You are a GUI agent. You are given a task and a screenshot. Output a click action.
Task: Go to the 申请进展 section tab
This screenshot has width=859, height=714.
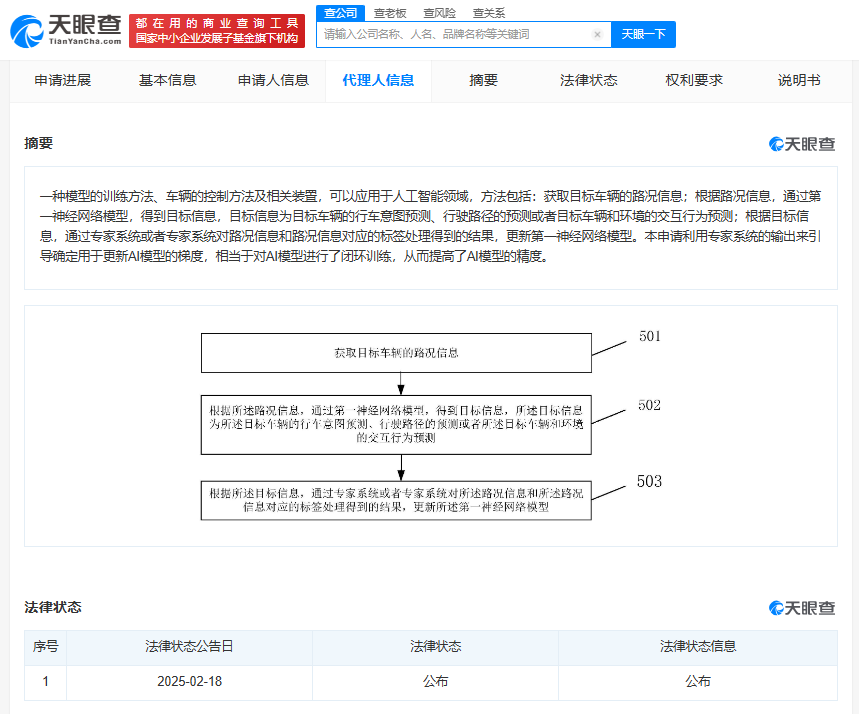63,80
